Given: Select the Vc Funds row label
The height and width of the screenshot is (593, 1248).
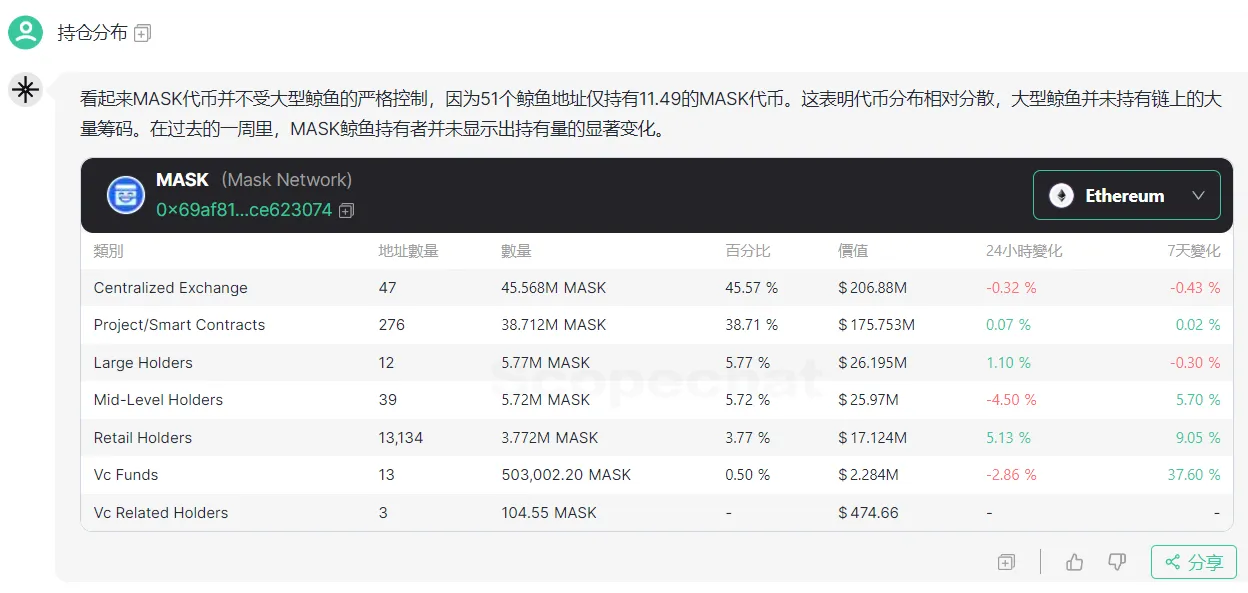Looking at the screenshot, I should [126, 475].
